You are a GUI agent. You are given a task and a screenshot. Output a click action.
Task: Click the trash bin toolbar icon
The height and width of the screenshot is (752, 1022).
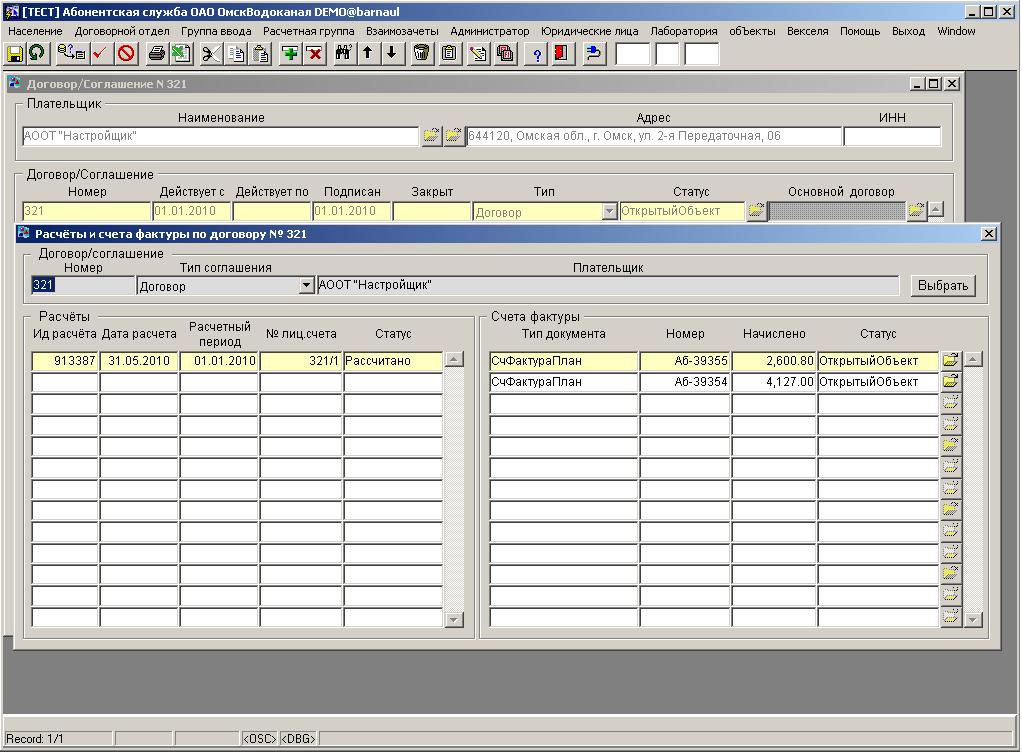tap(422, 54)
